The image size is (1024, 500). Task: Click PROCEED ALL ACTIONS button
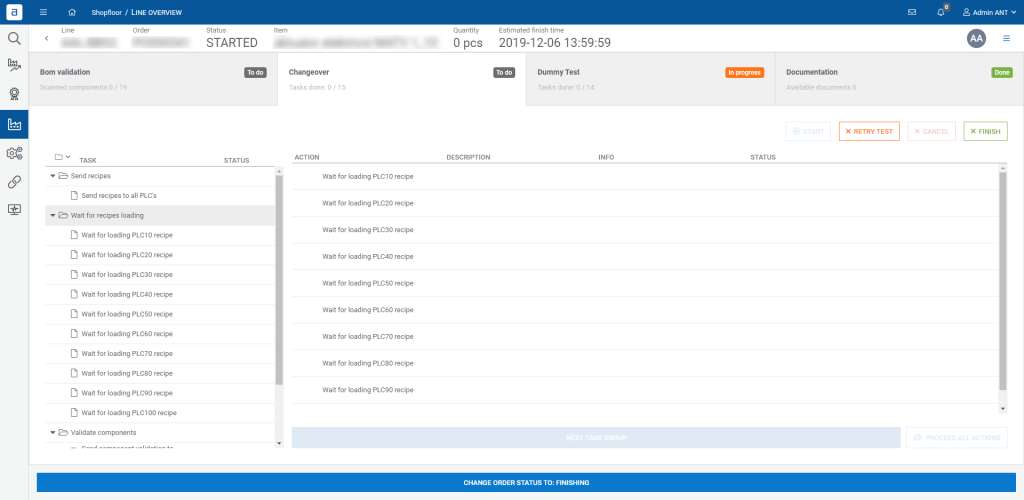click(957, 437)
